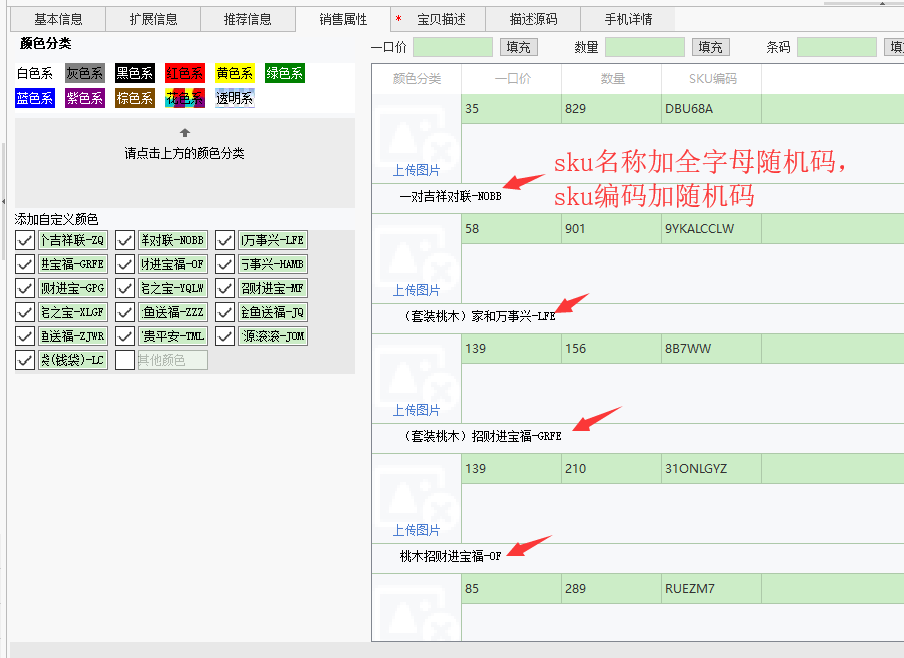The width and height of the screenshot is (904, 658).
Task: Click 上传图片 link in the DBU68A row
Action: pos(416,171)
